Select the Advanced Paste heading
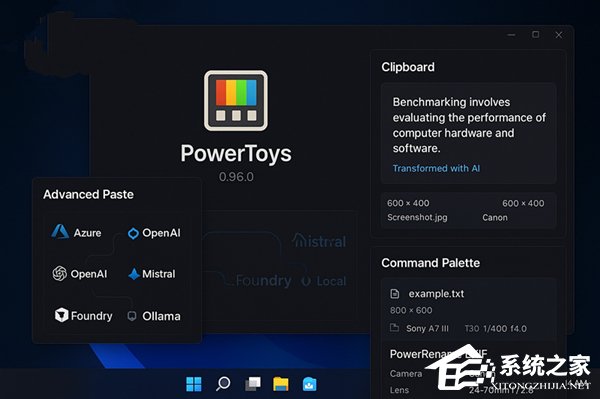 pyautogui.click(x=88, y=194)
